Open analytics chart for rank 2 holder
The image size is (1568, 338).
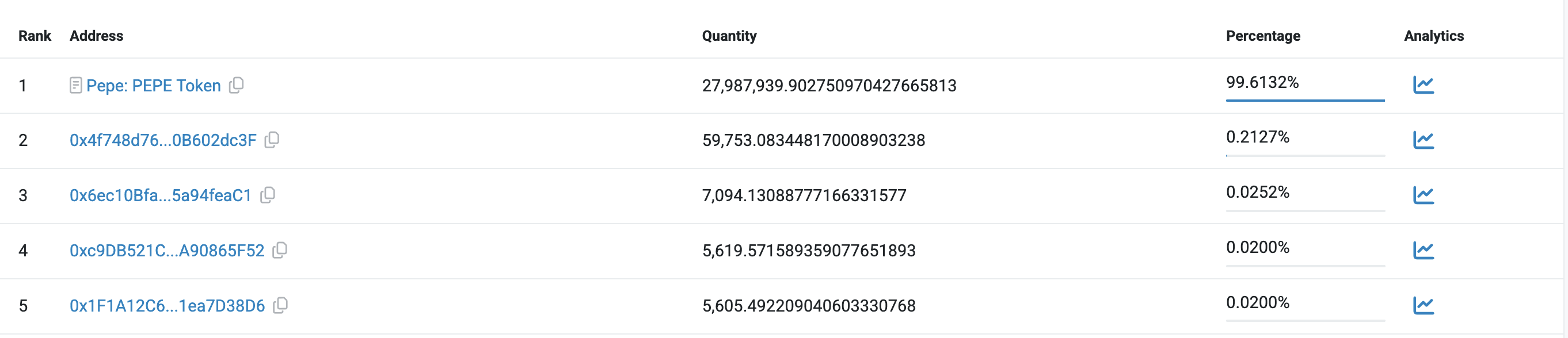[x=1422, y=140]
